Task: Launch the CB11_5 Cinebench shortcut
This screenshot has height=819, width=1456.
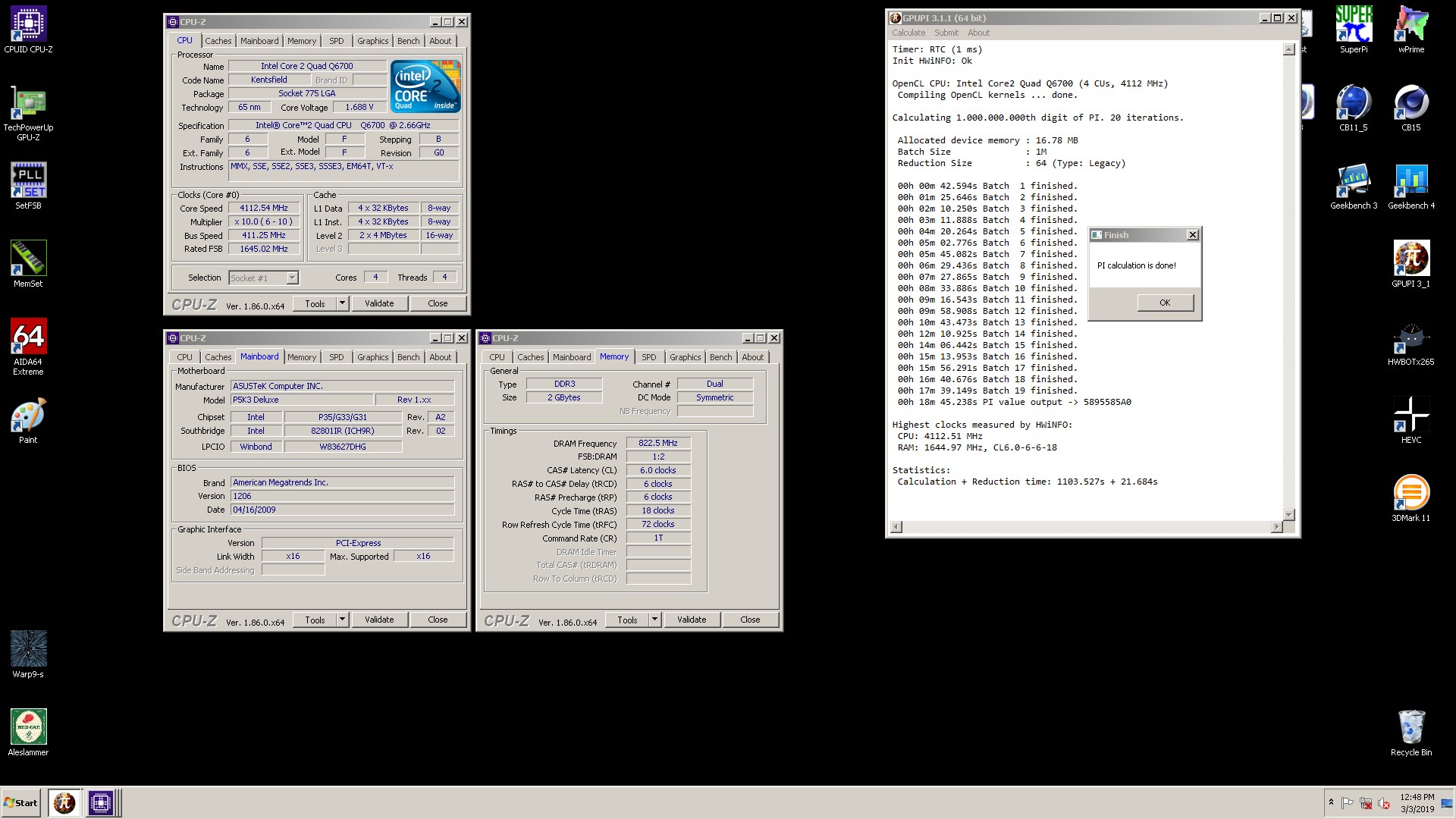Action: (x=1354, y=108)
